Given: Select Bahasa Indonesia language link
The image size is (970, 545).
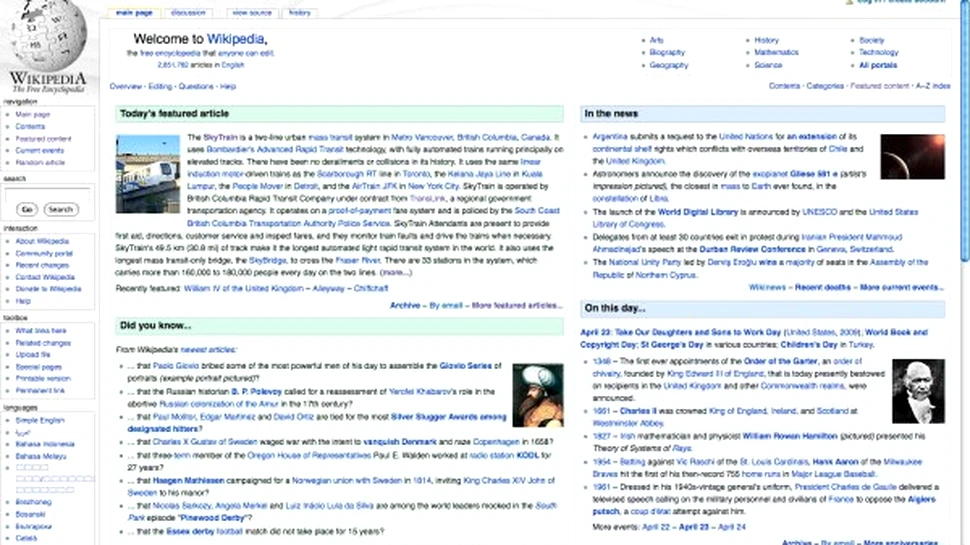Looking at the screenshot, I should point(45,444).
